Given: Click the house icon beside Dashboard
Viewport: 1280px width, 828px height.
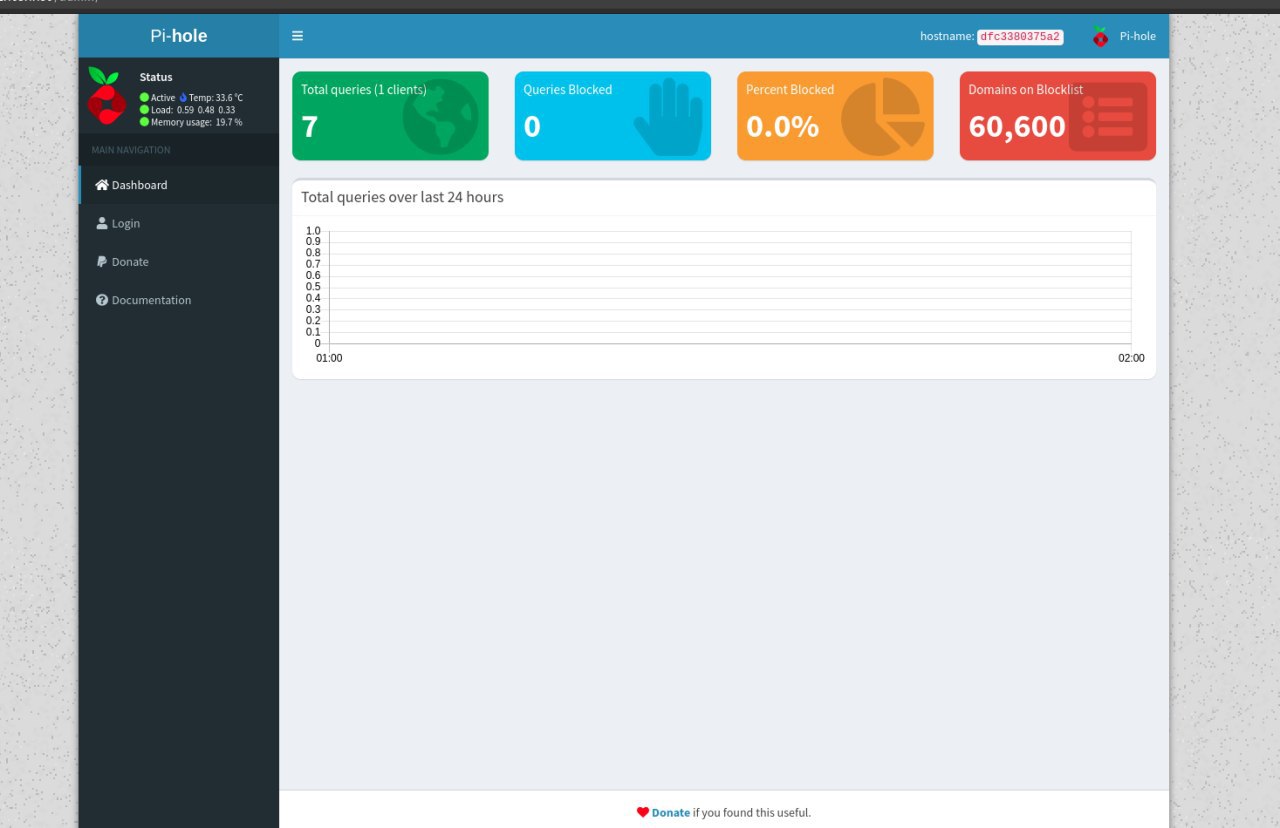Looking at the screenshot, I should tap(101, 185).
